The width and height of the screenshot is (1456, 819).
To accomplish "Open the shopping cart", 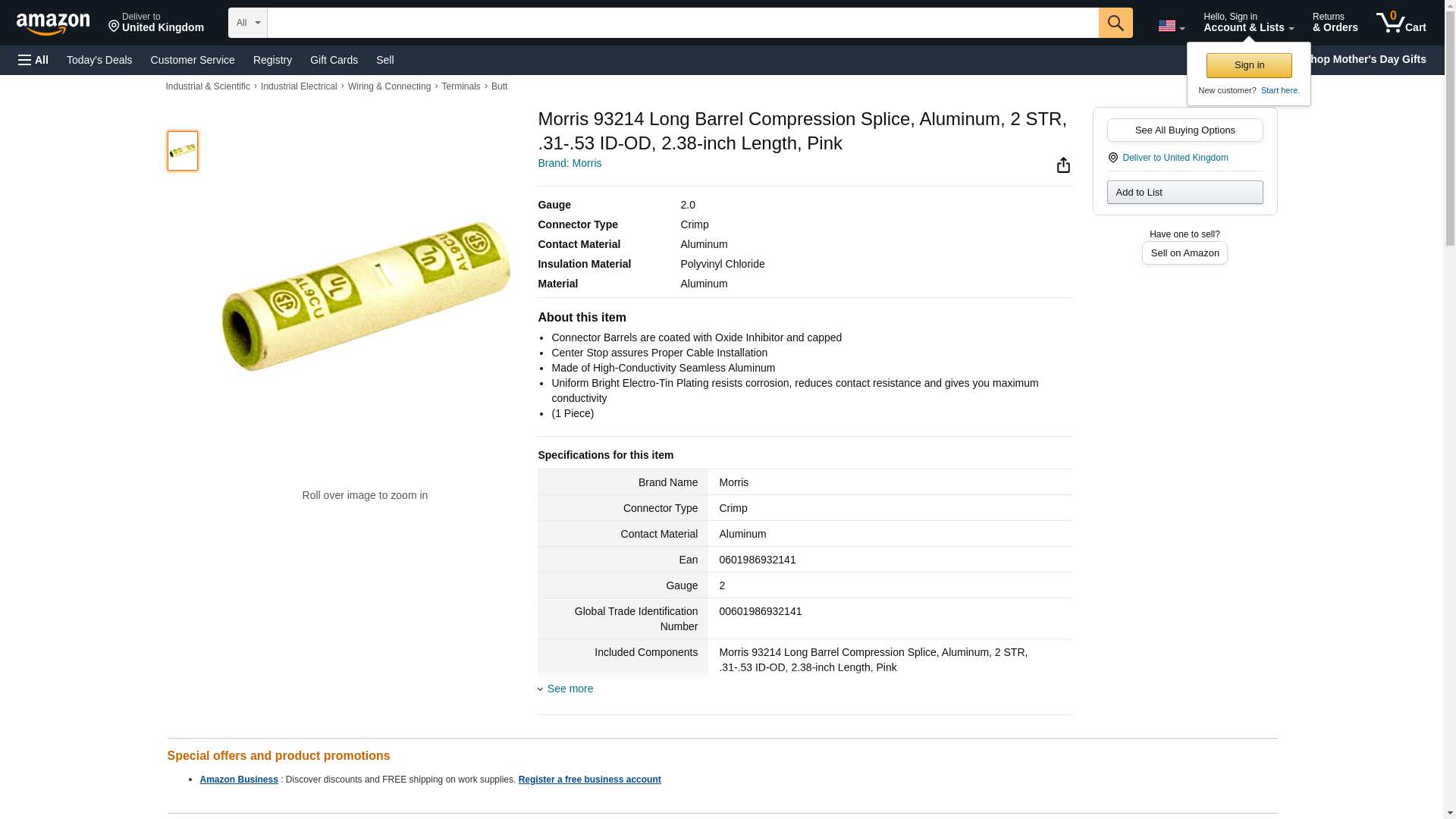I will 1401,23.
